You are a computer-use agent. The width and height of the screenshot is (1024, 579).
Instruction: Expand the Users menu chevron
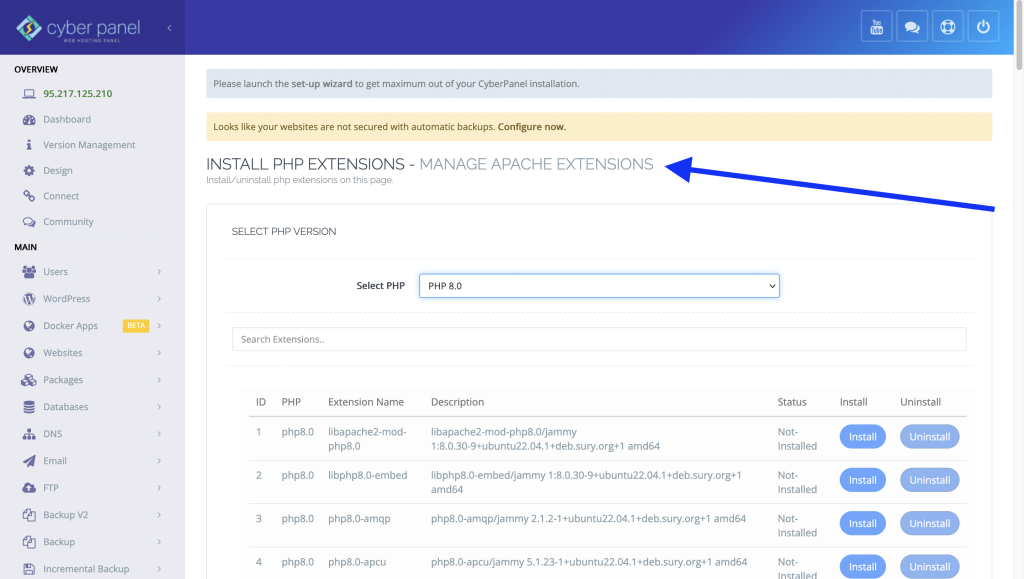[x=159, y=272]
